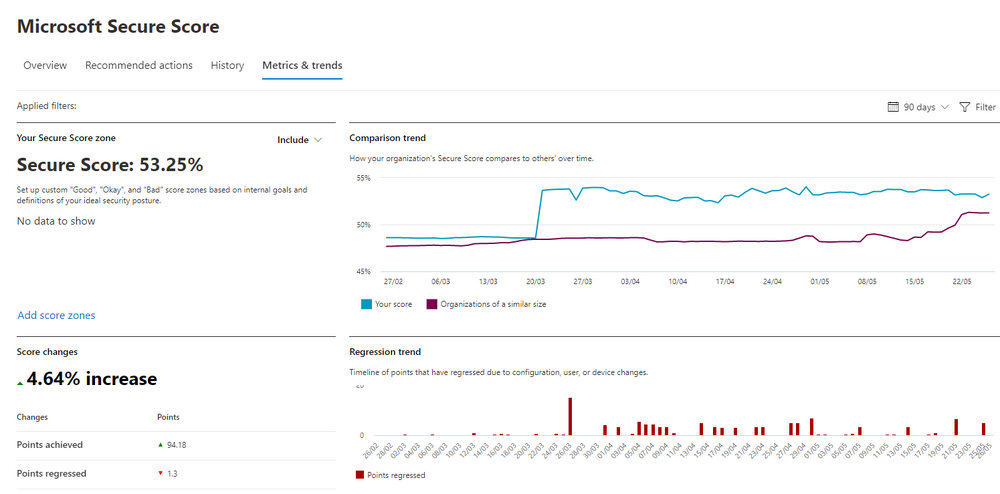The height and width of the screenshot is (494, 1000).
Task: Click the Applied filters label
Action: click(x=47, y=106)
